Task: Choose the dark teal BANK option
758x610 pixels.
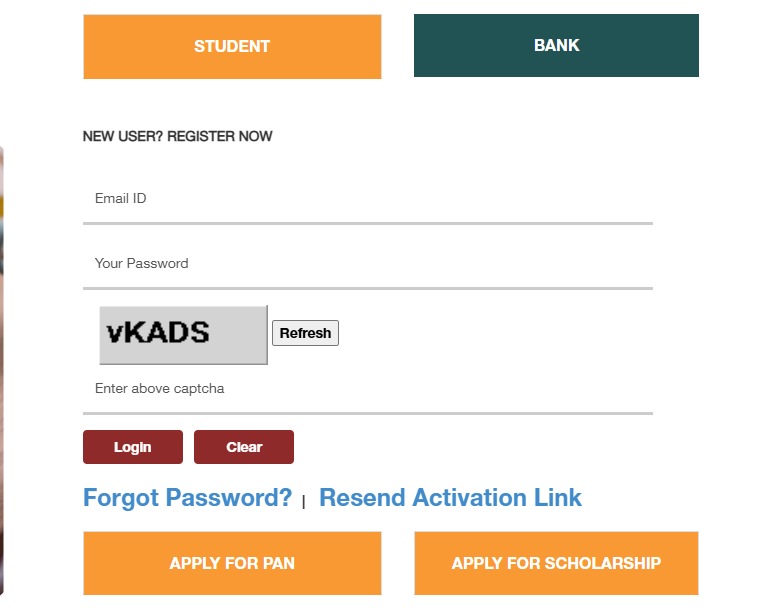Action: point(556,45)
